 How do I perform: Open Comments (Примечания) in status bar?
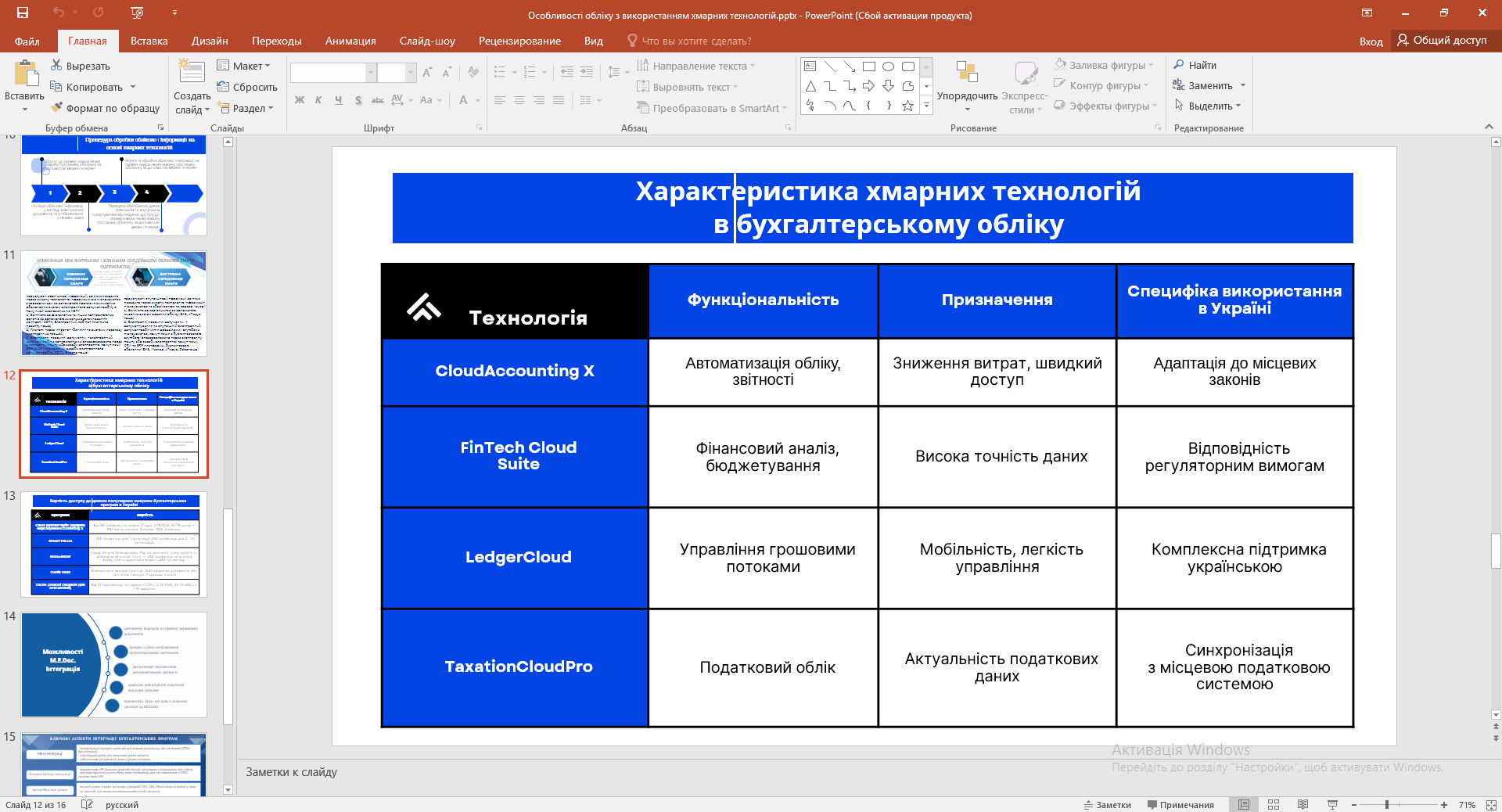coord(1180,805)
